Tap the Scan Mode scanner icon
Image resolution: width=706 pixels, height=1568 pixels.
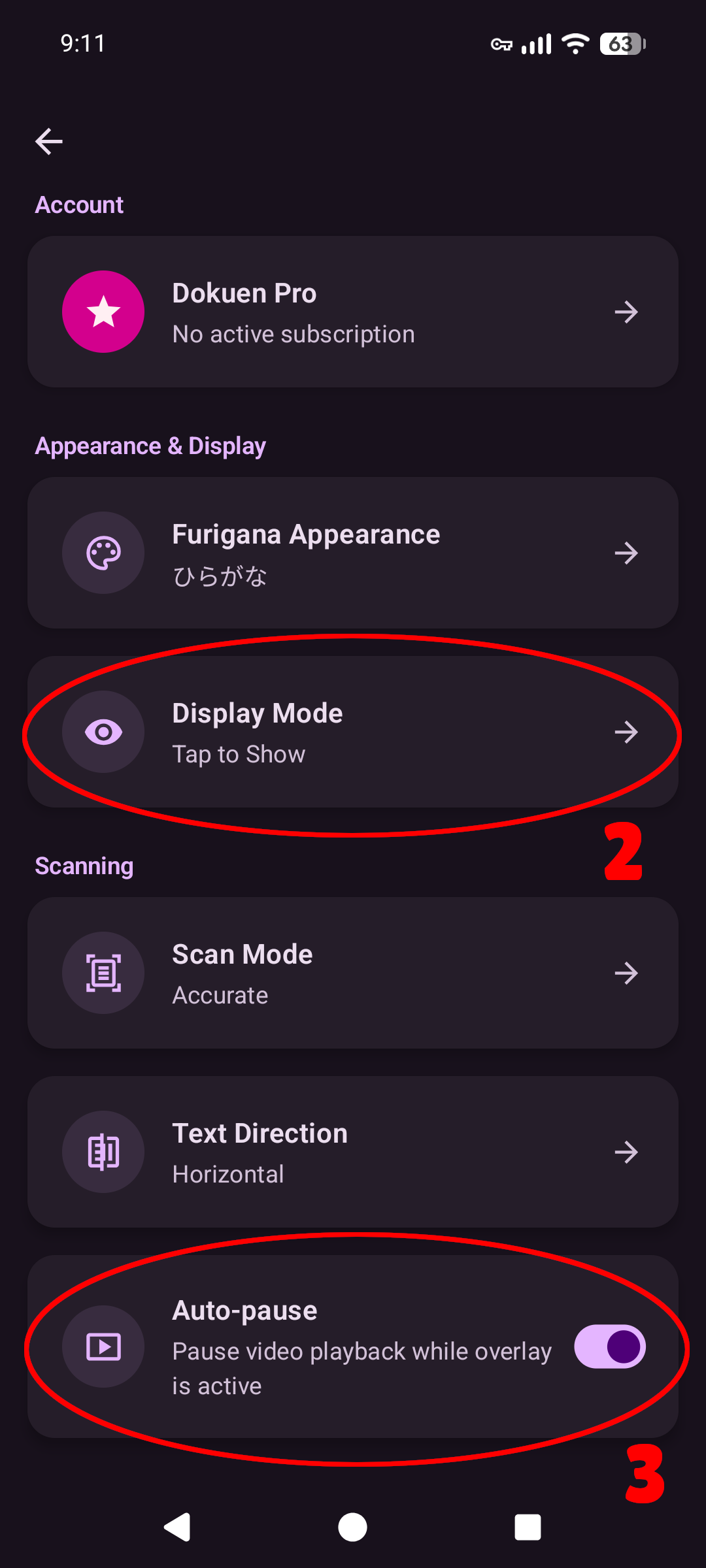(x=103, y=973)
